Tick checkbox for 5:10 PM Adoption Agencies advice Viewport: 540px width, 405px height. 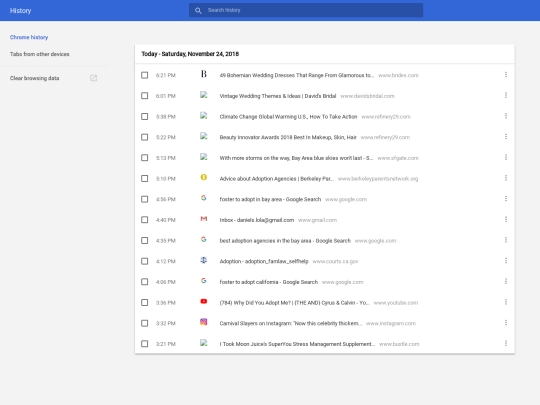click(x=145, y=178)
